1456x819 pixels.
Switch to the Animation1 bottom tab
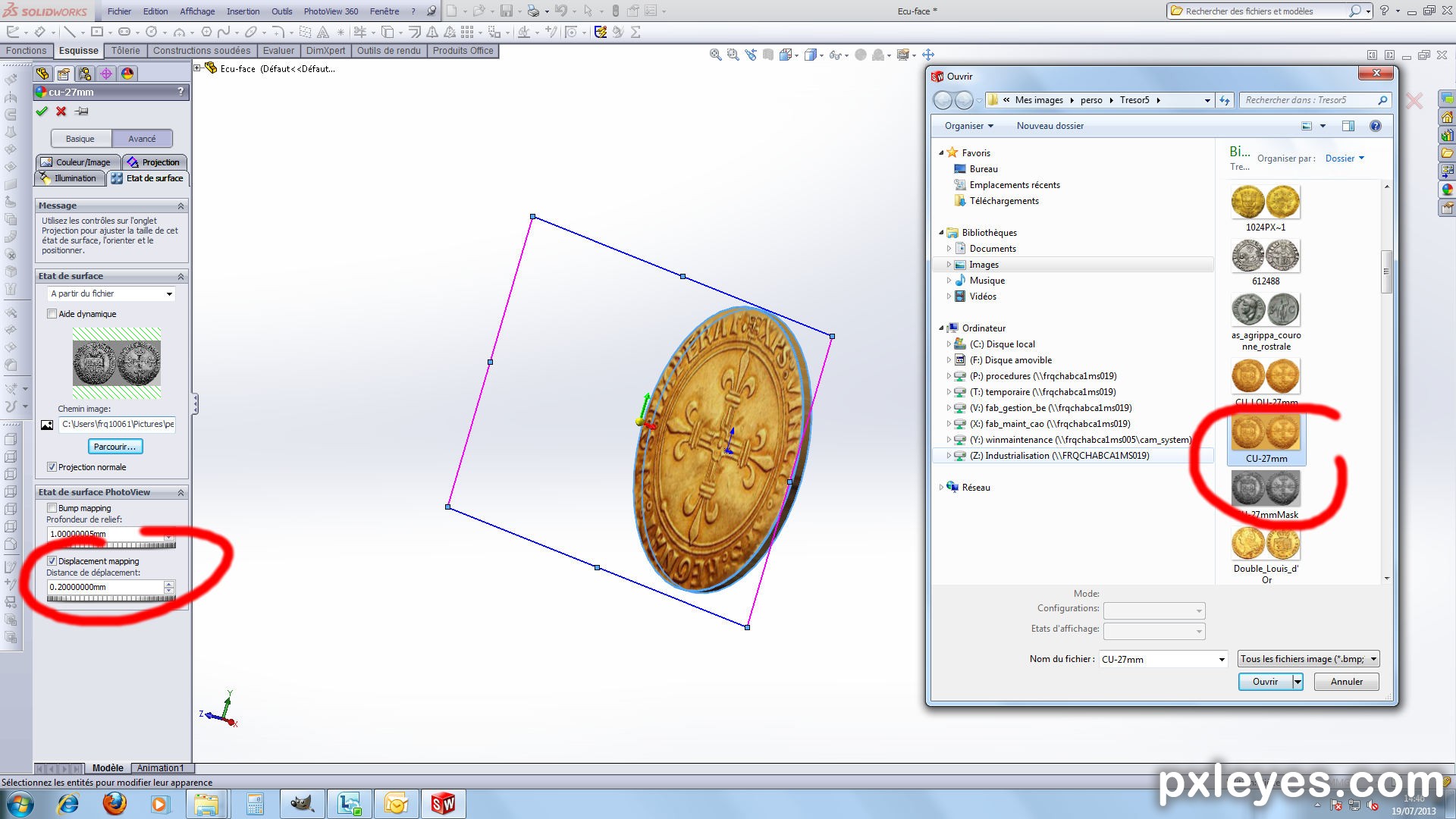(x=161, y=768)
